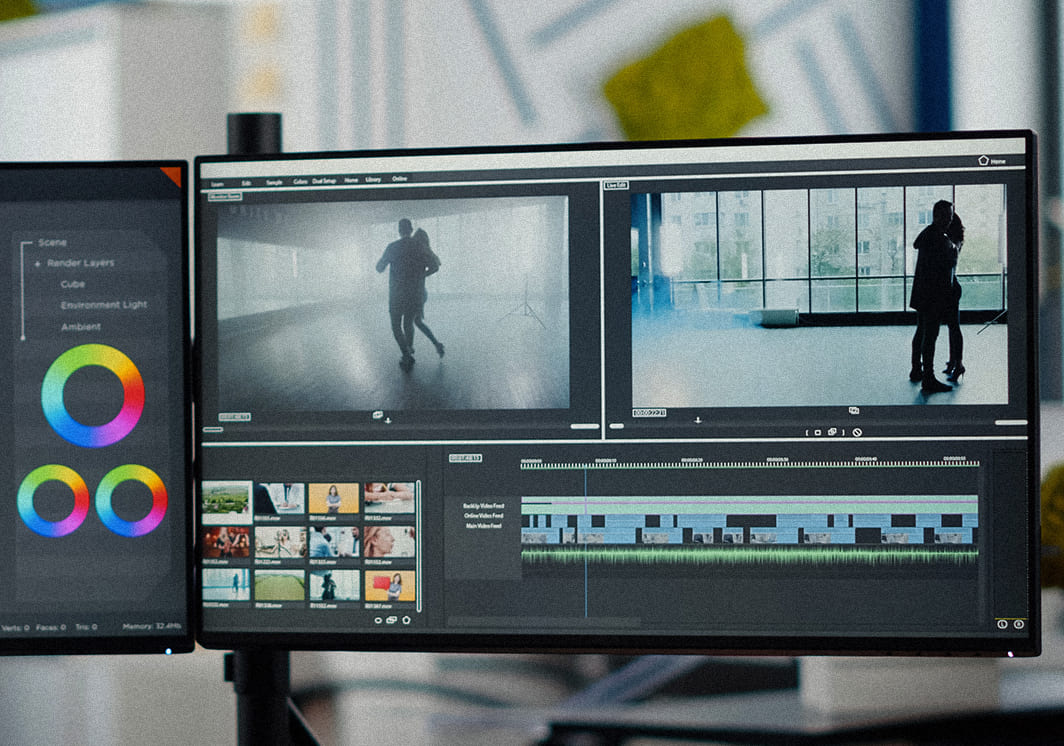This screenshot has width=1064, height=746.
Task: Click the download arrow under the left preview
Action: 388,420
